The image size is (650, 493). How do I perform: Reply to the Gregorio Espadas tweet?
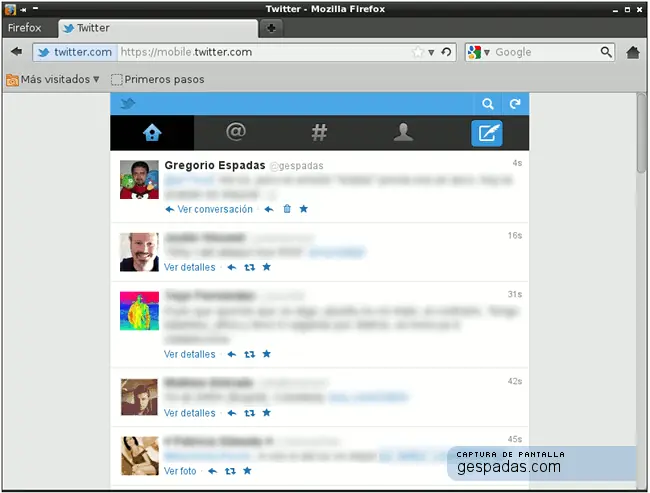pyautogui.click(x=269, y=209)
